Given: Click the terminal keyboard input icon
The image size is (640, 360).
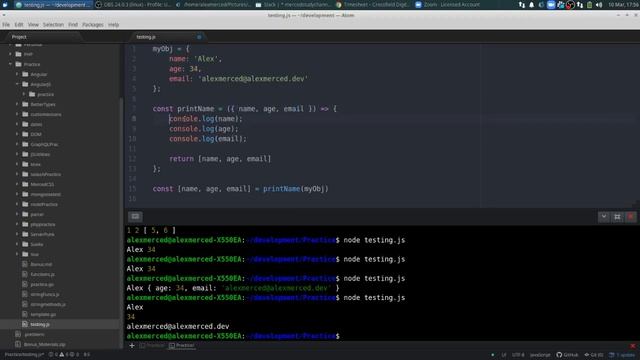Looking at the screenshot, I should pos(136,216).
